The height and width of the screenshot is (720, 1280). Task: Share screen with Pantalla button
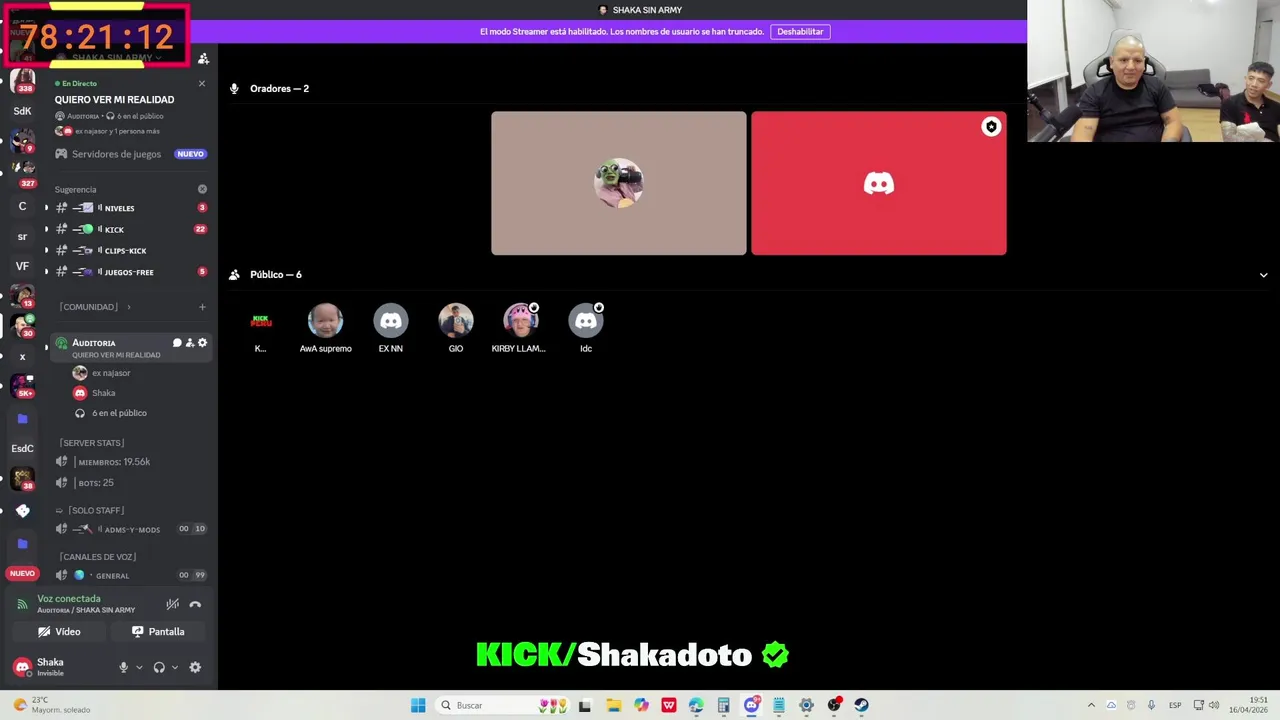[x=158, y=632]
